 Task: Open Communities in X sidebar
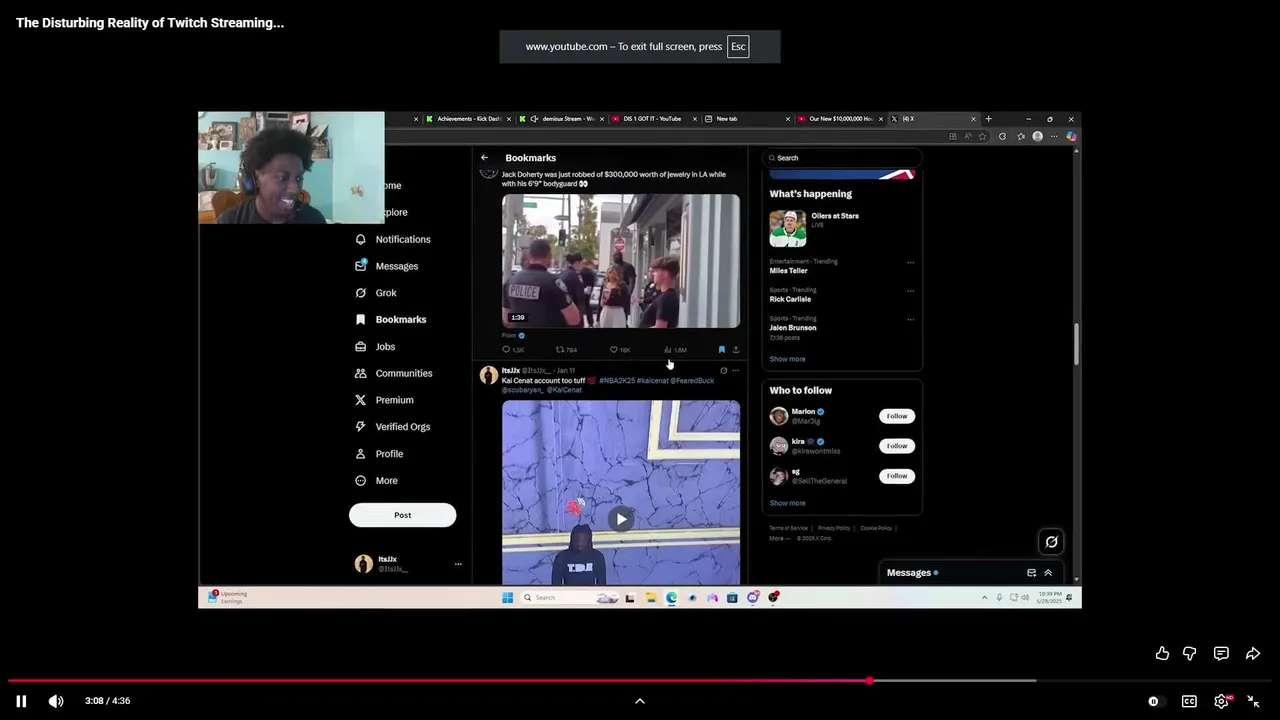[394, 373]
